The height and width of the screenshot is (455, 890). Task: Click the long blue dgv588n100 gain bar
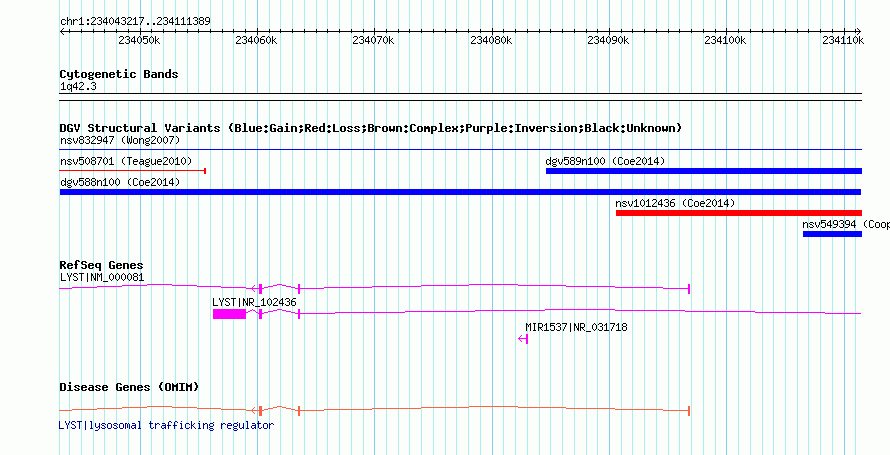coord(460,192)
